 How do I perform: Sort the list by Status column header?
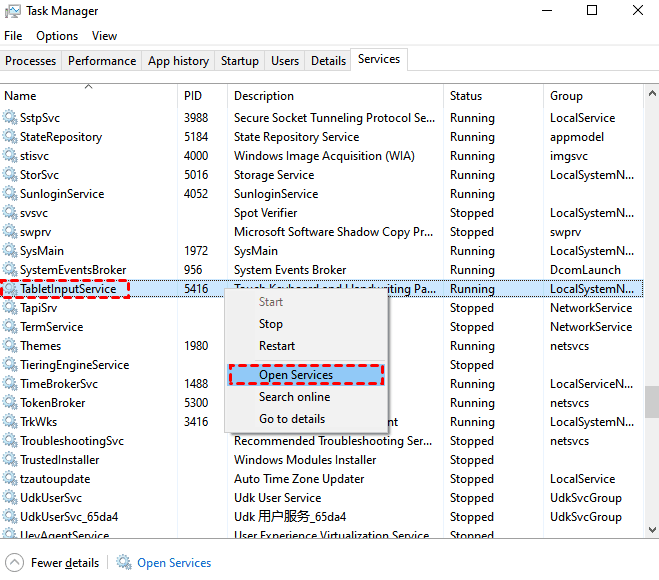(x=466, y=96)
